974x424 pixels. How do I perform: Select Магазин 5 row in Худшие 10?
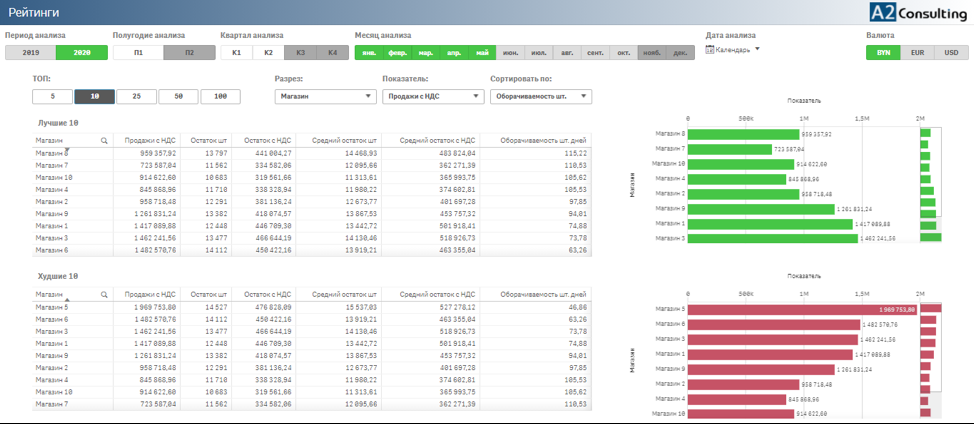[x=312, y=307]
